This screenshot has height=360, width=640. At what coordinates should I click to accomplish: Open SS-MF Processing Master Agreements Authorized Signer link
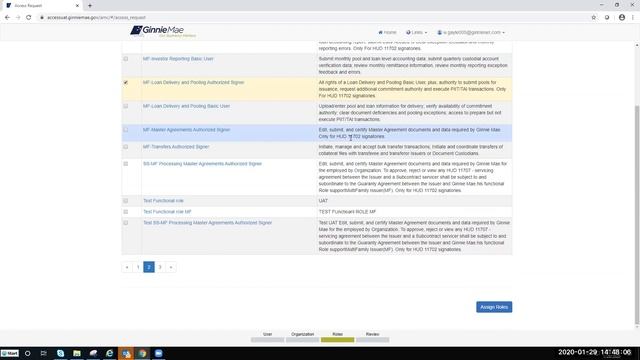pyautogui.click(x=202, y=164)
